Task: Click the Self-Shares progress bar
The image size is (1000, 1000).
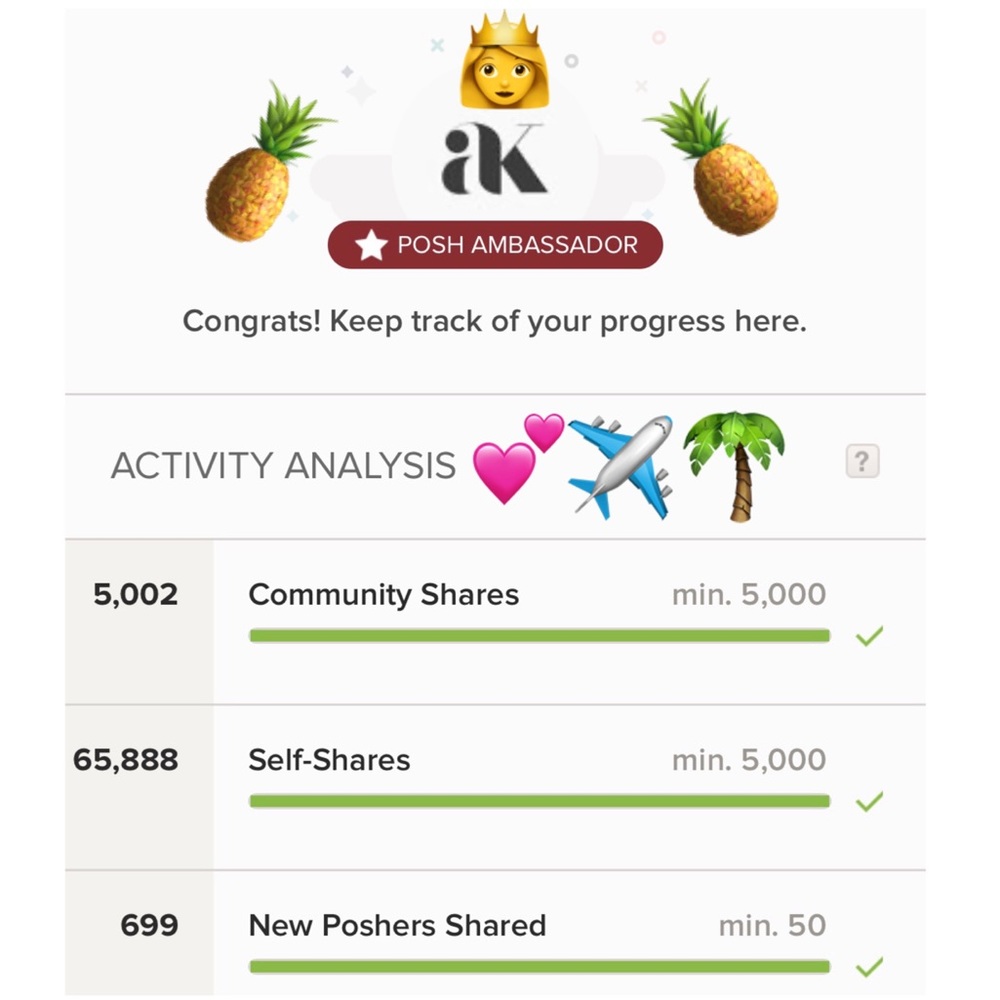Action: [539, 801]
